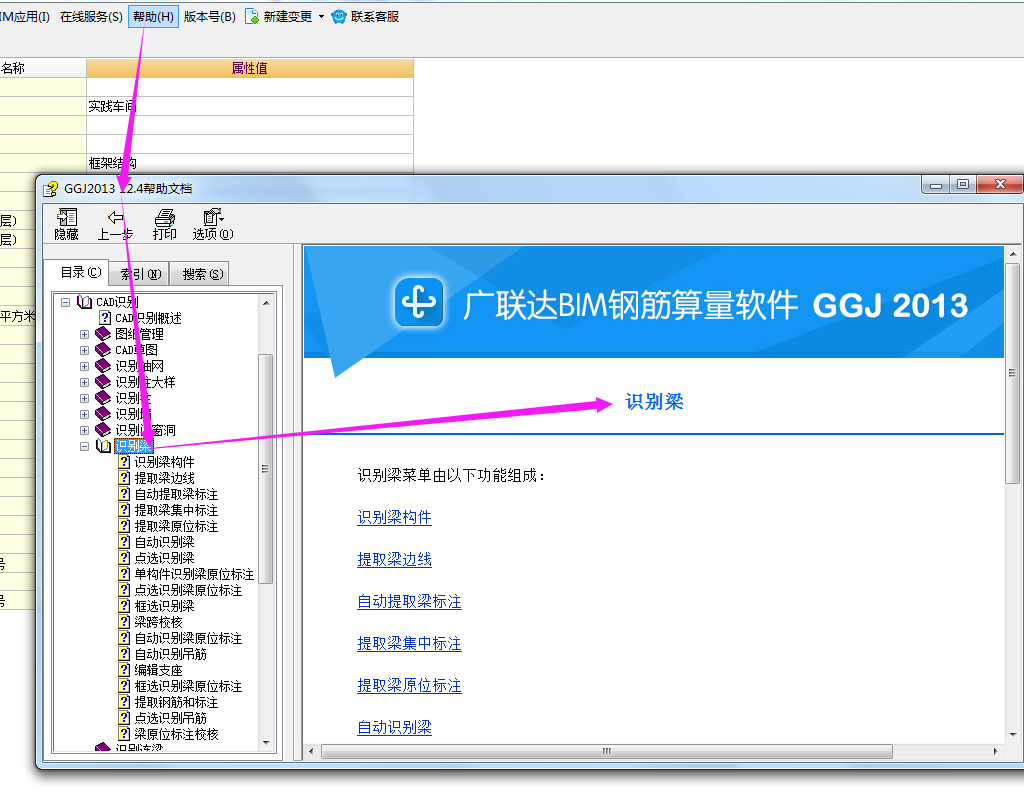Open the 提取梁边线 hyperlink in content
The width and height of the screenshot is (1024, 805).
click(394, 560)
